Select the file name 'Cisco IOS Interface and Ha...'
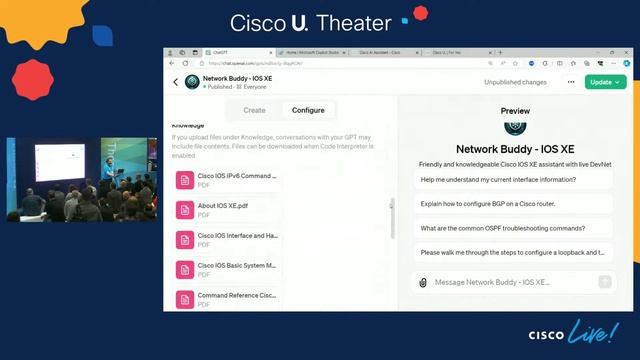The image size is (640, 360). (x=238, y=236)
